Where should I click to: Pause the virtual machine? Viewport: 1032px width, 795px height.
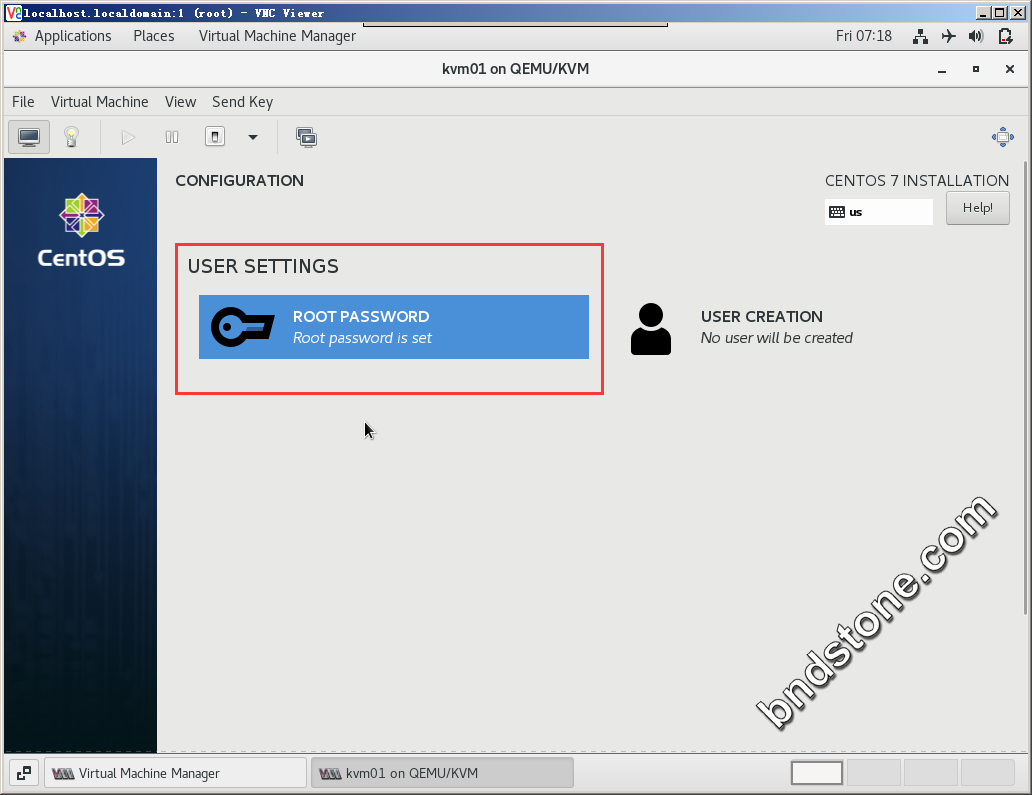point(172,137)
